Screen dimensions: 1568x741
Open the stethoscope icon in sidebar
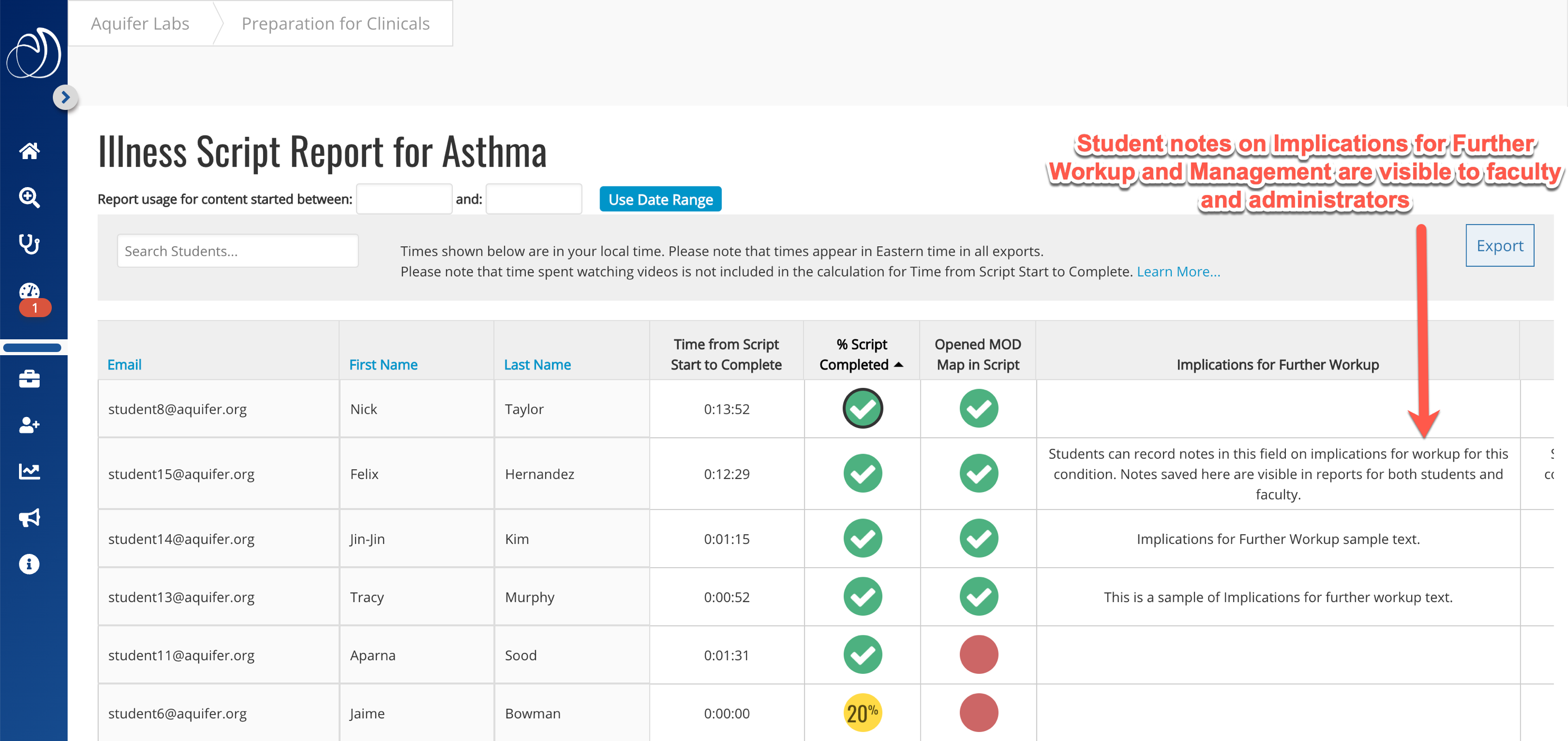coord(29,244)
